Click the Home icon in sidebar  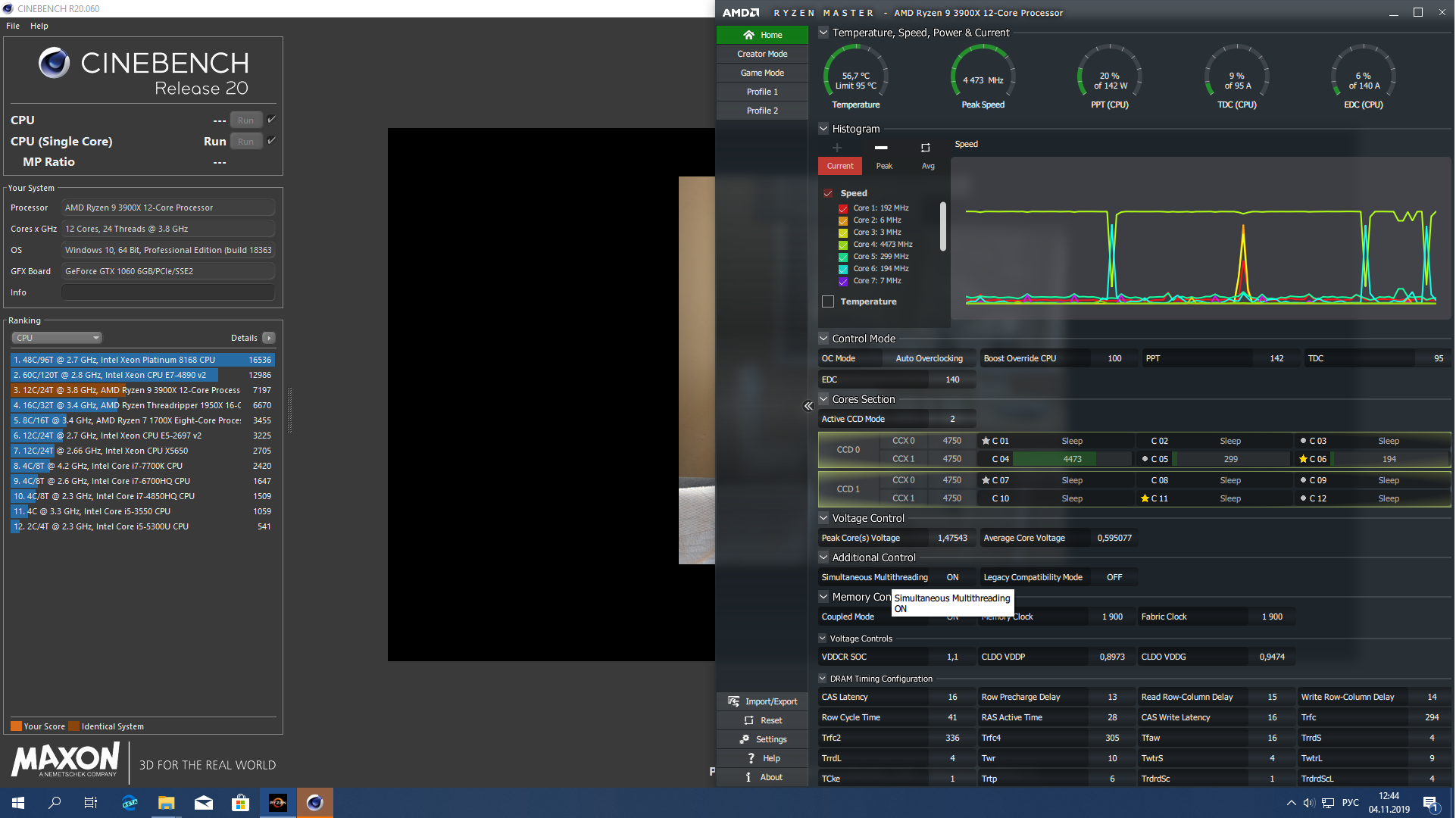748,35
